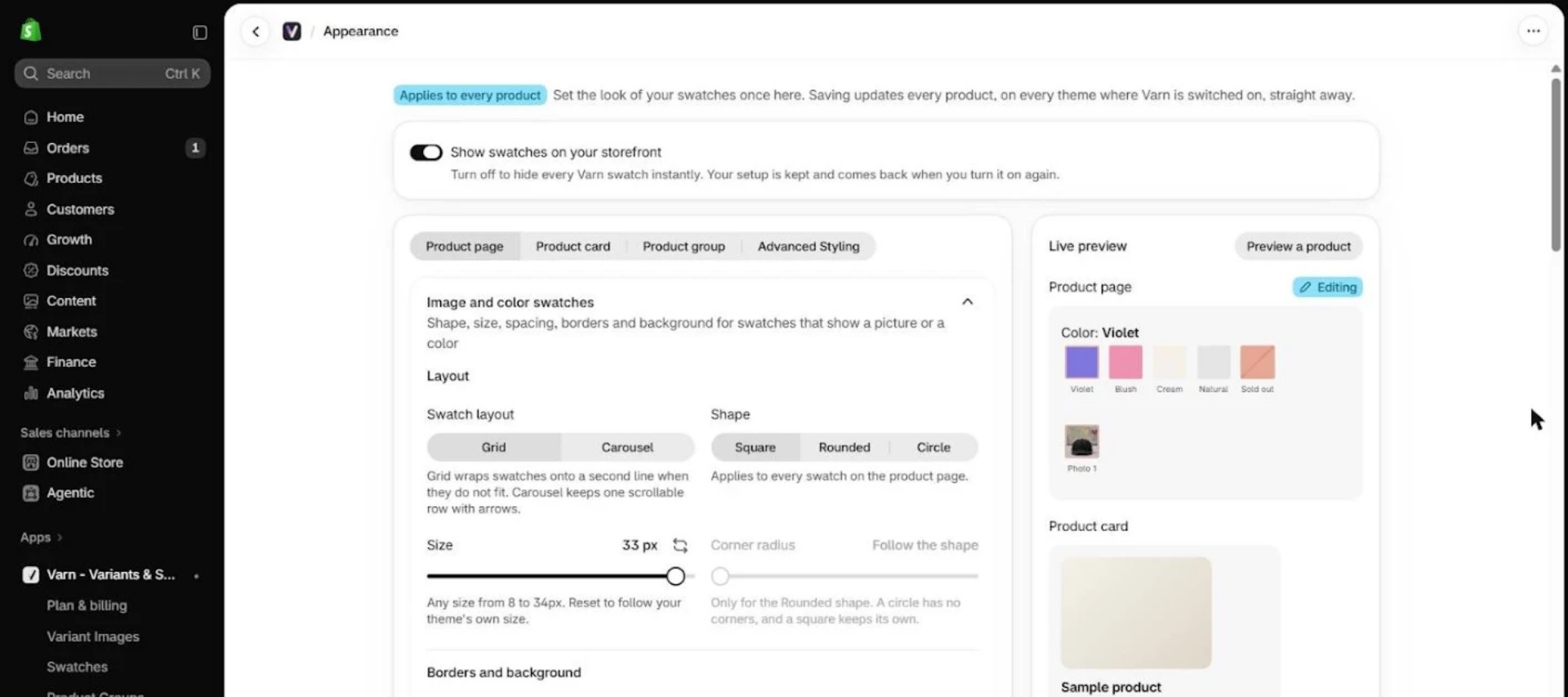Click the Editing badge in live preview
1568x697 pixels.
pos(1327,287)
